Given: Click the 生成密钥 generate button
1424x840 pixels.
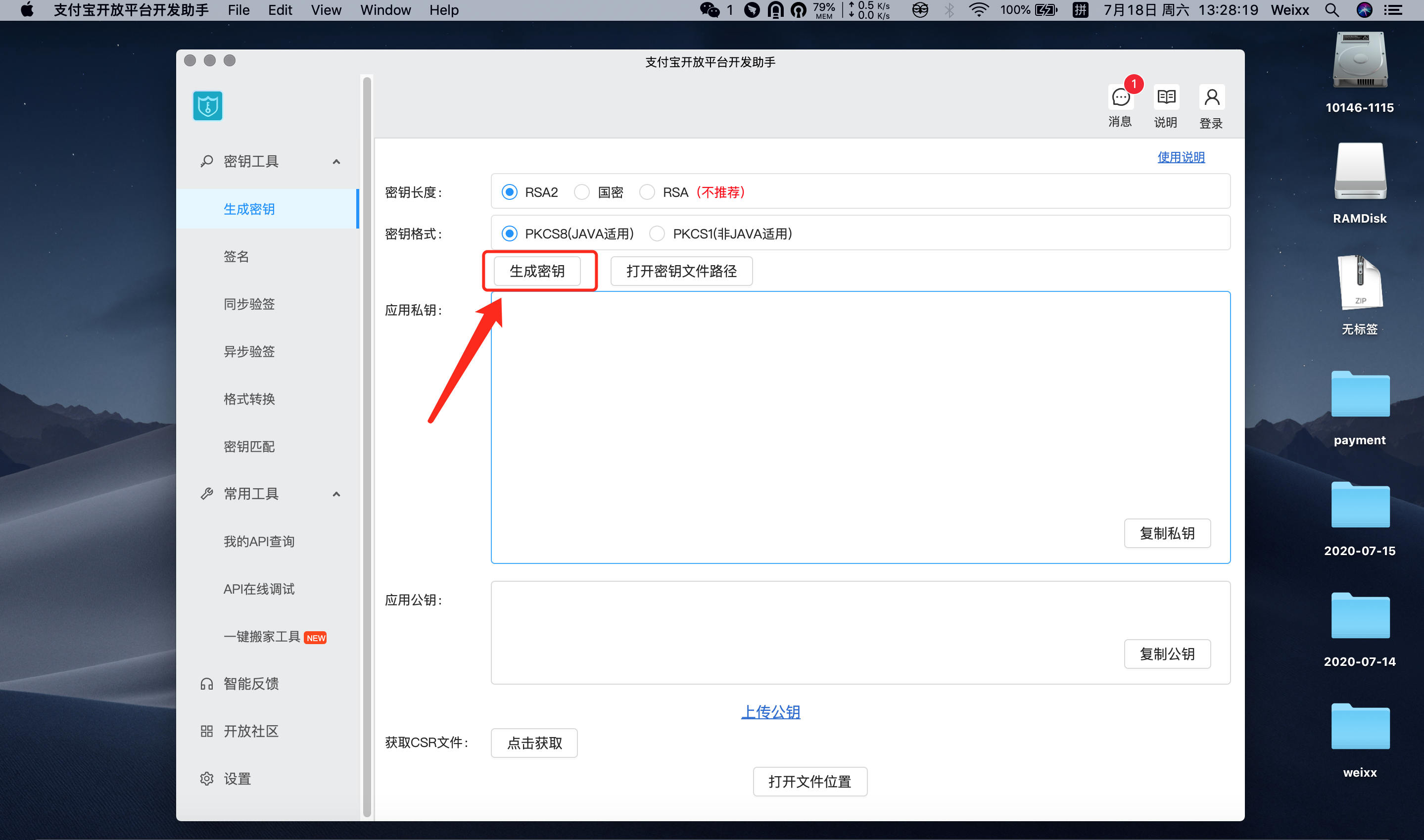Looking at the screenshot, I should 537,271.
